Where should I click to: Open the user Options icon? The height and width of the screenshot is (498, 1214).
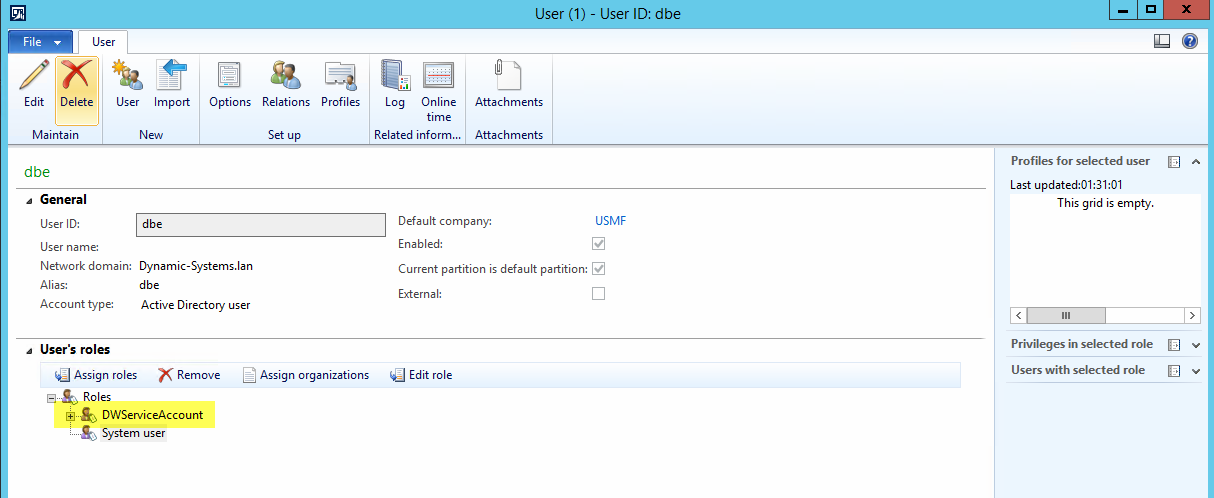click(230, 77)
